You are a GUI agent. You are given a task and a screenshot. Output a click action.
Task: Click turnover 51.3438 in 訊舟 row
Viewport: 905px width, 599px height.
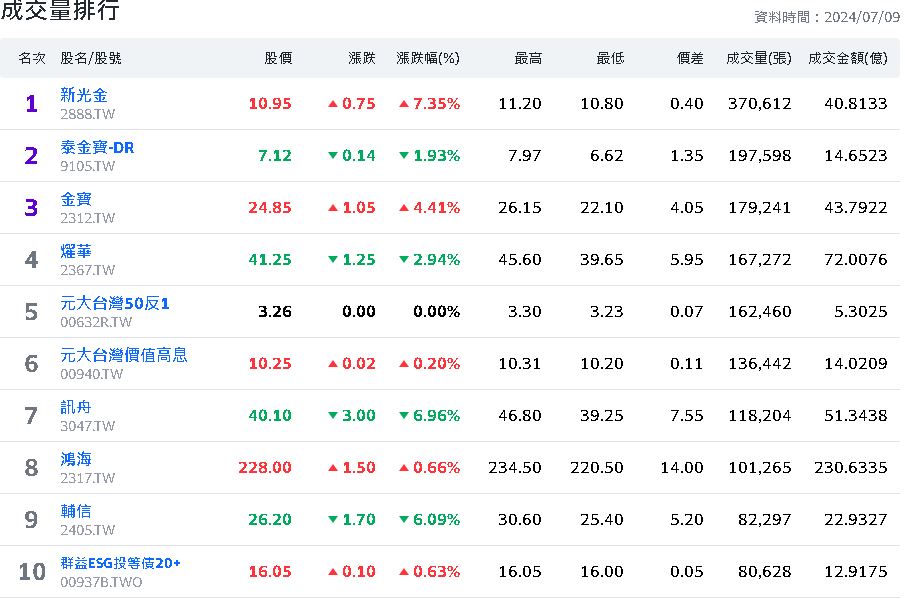click(856, 415)
